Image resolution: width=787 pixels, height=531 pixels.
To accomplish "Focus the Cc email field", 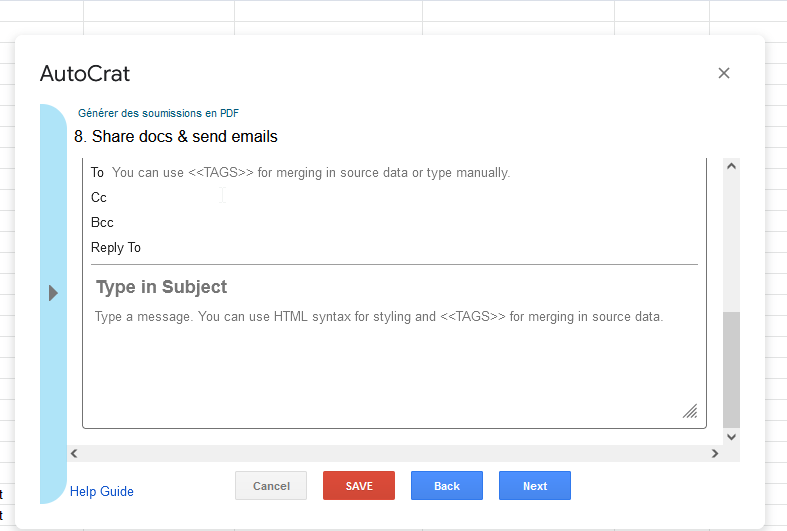I will (x=400, y=198).
